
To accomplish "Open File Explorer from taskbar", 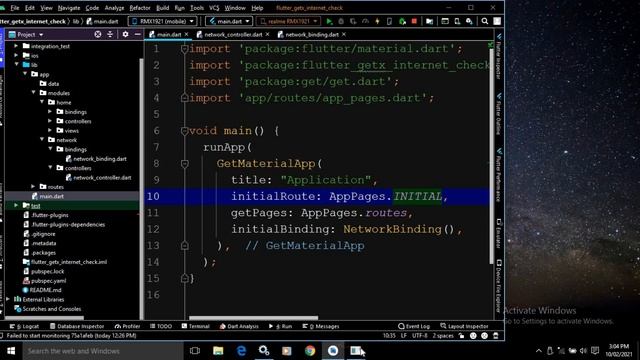I will tap(218, 351).
